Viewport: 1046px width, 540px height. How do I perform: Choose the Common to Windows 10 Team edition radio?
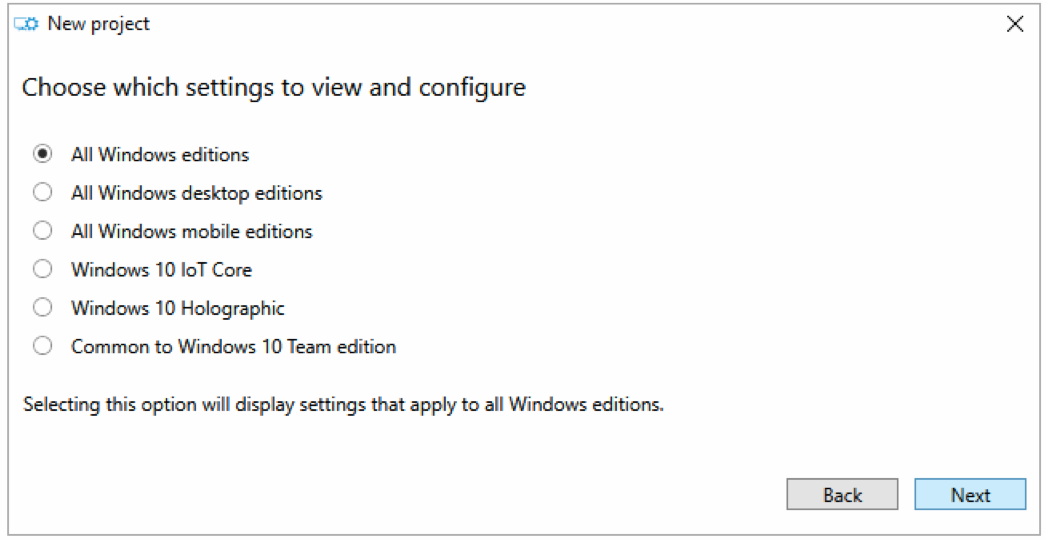click(x=42, y=346)
